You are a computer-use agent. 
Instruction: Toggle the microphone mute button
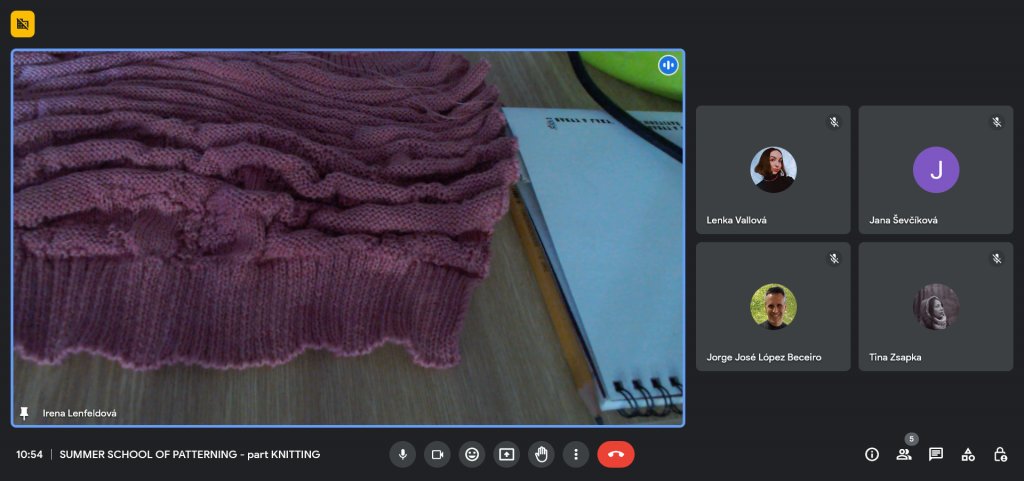402,454
